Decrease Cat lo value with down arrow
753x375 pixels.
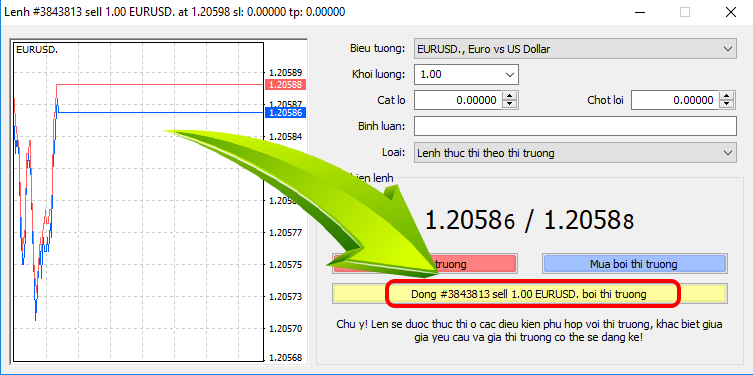510,105
